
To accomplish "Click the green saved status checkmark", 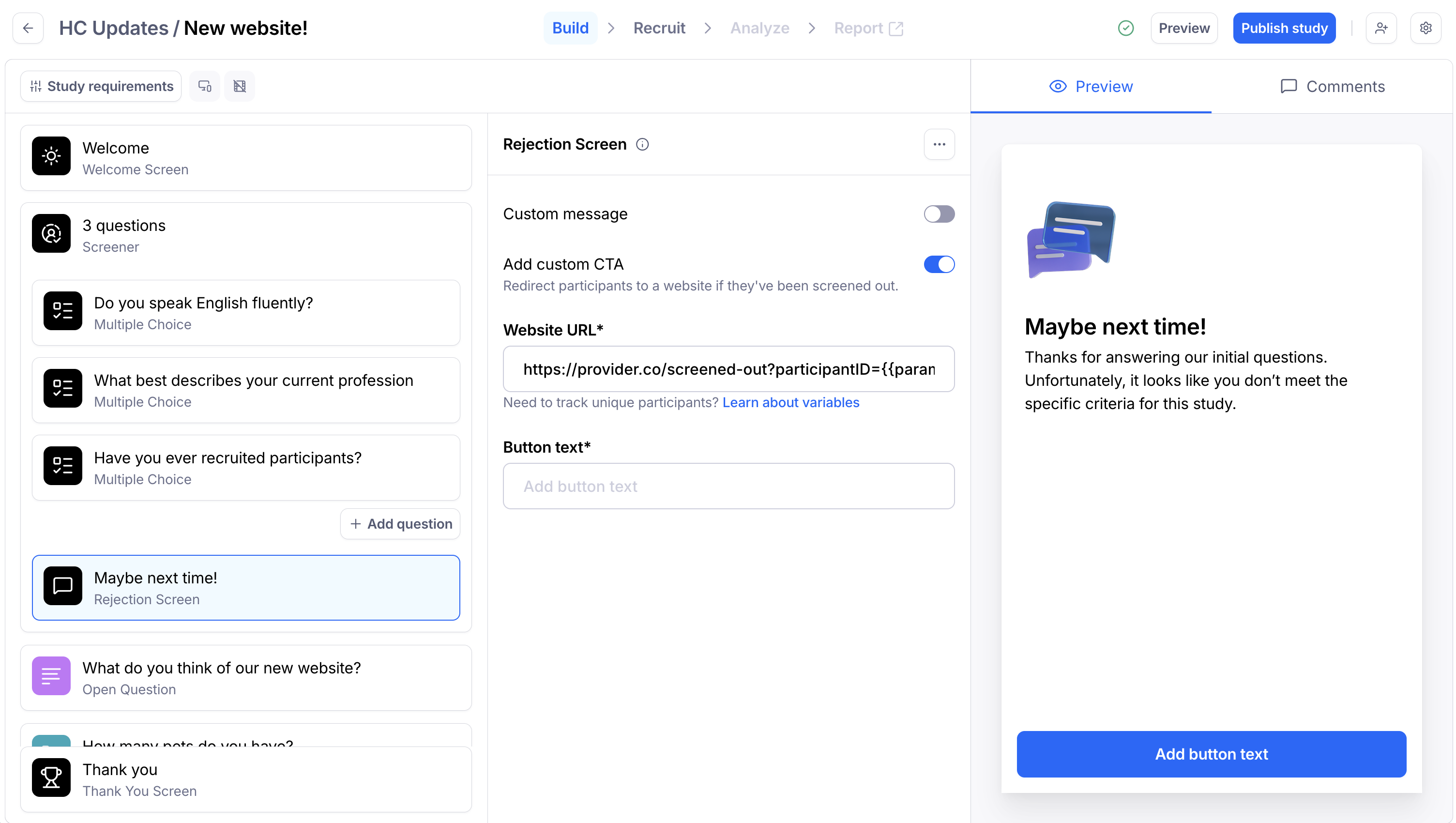I will [x=1126, y=28].
